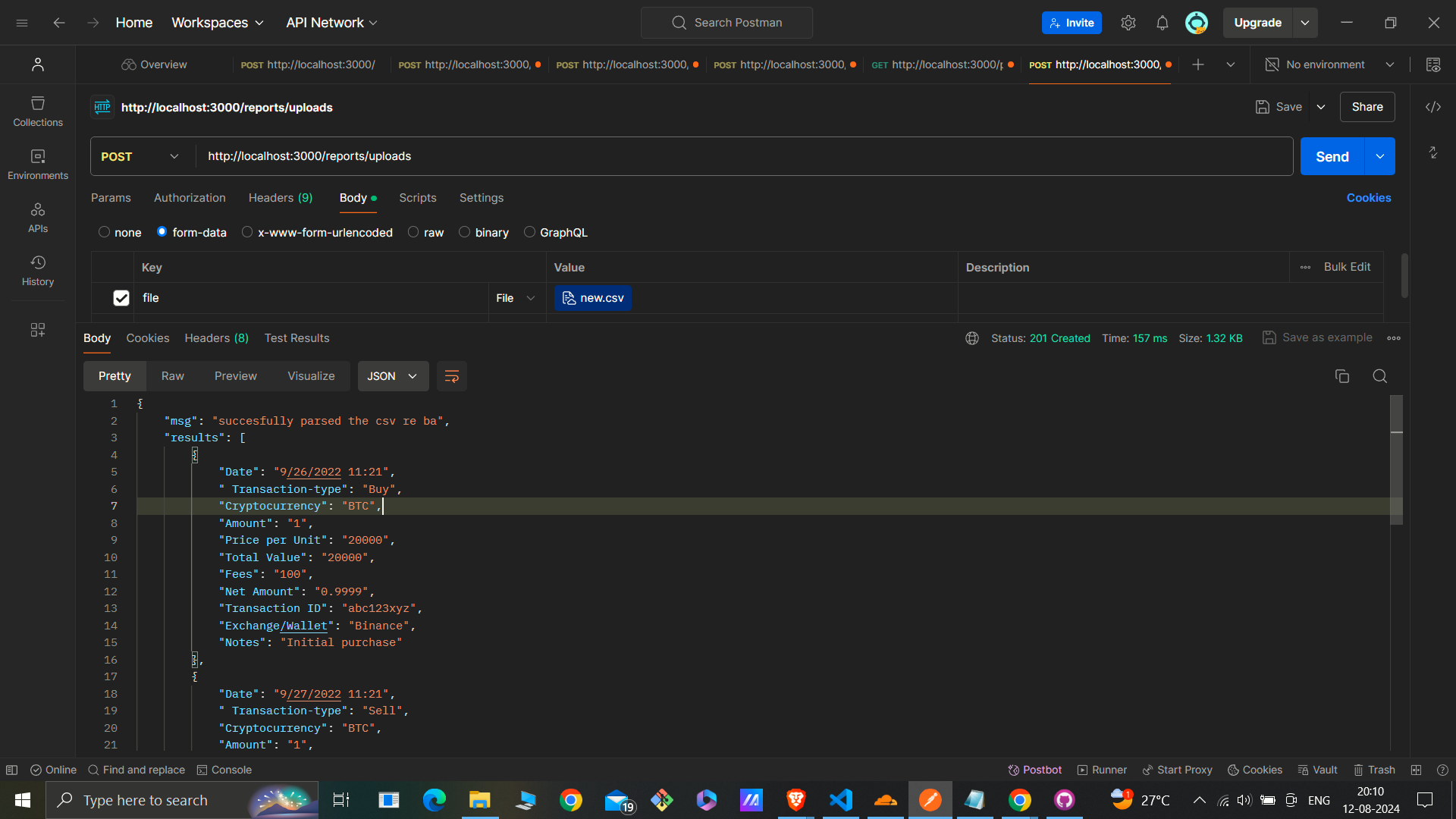Open the Test Results response tab
Viewport: 1456px width, 819px height.
pos(297,338)
